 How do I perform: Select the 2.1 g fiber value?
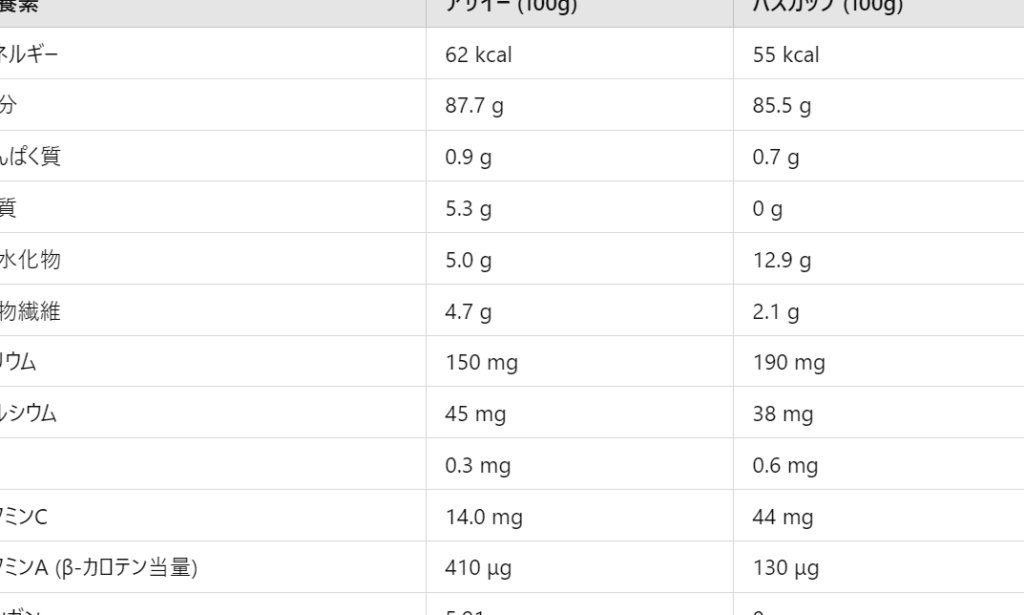tap(776, 312)
